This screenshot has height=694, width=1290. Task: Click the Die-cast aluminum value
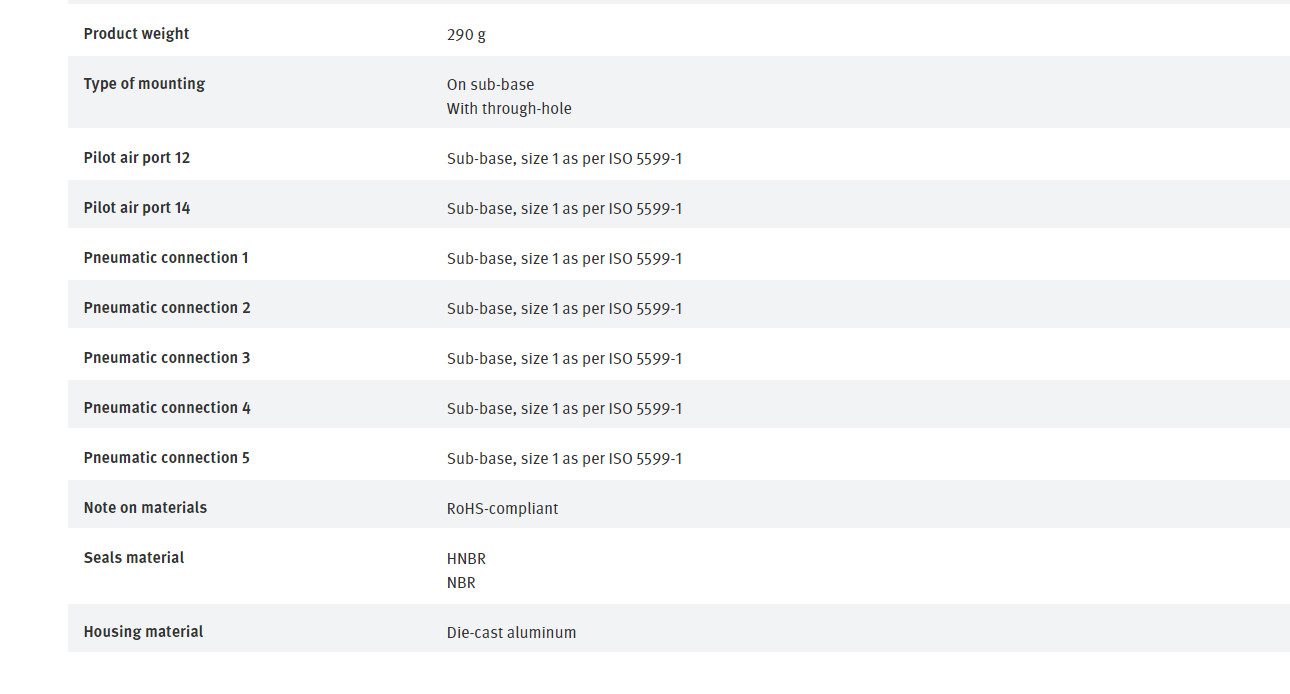[x=511, y=633]
